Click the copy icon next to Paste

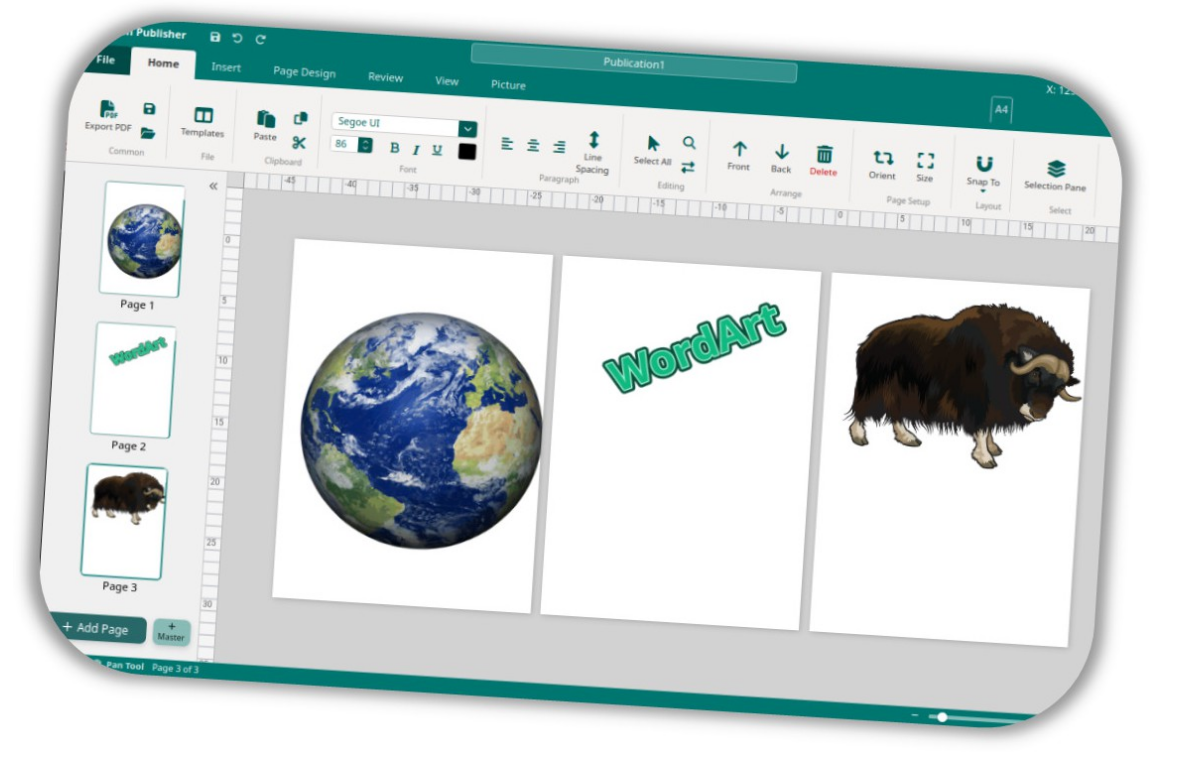(301, 119)
